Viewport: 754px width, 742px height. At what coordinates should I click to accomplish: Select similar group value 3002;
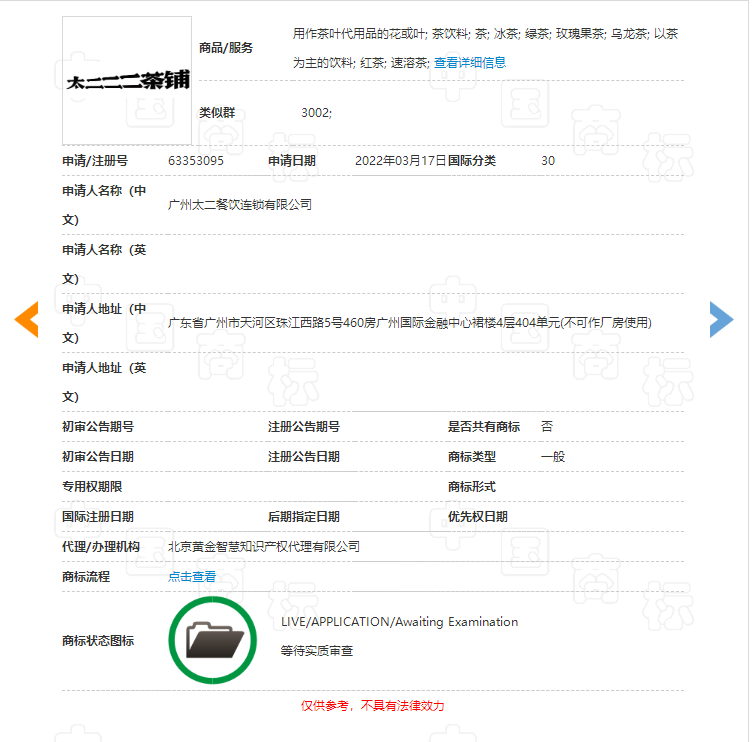pos(316,113)
